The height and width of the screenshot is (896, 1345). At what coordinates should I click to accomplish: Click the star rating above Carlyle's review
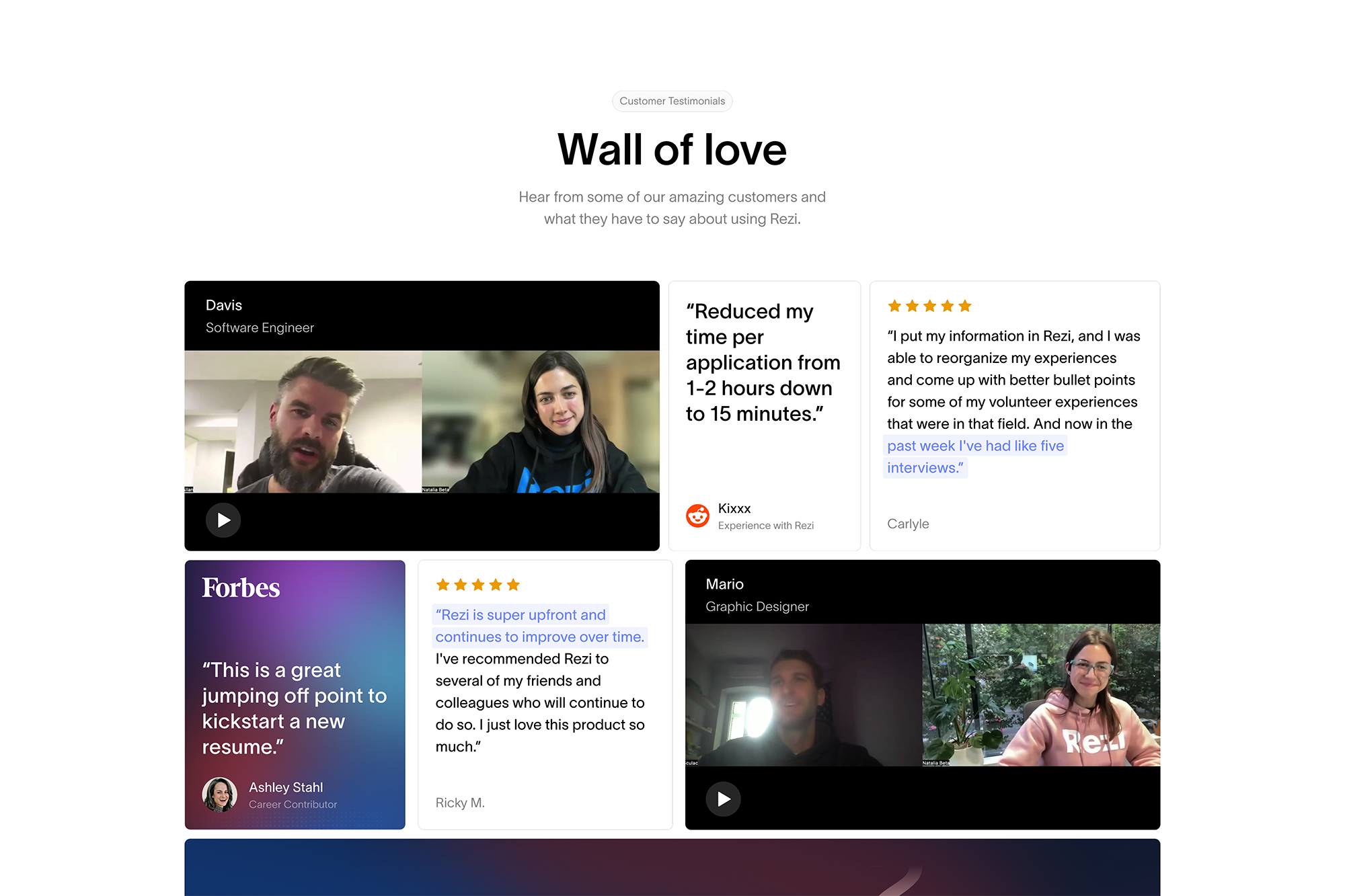929,307
